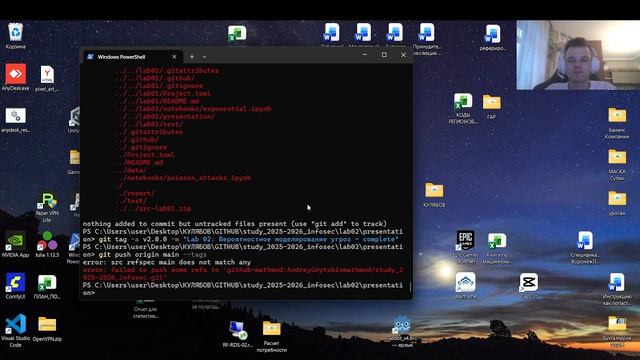Close the PowerShell window
640x360 pixels.
click(403, 55)
